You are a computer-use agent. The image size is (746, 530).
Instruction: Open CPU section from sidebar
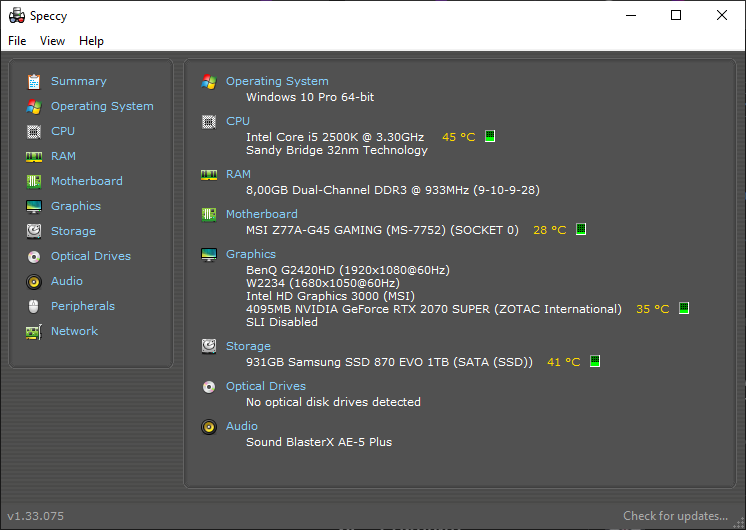point(63,131)
